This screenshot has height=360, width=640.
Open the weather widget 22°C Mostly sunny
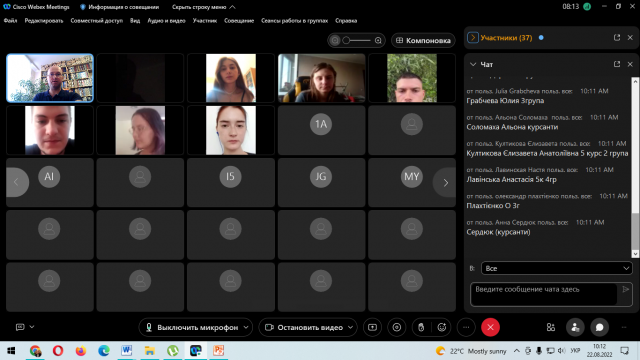point(471,351)
